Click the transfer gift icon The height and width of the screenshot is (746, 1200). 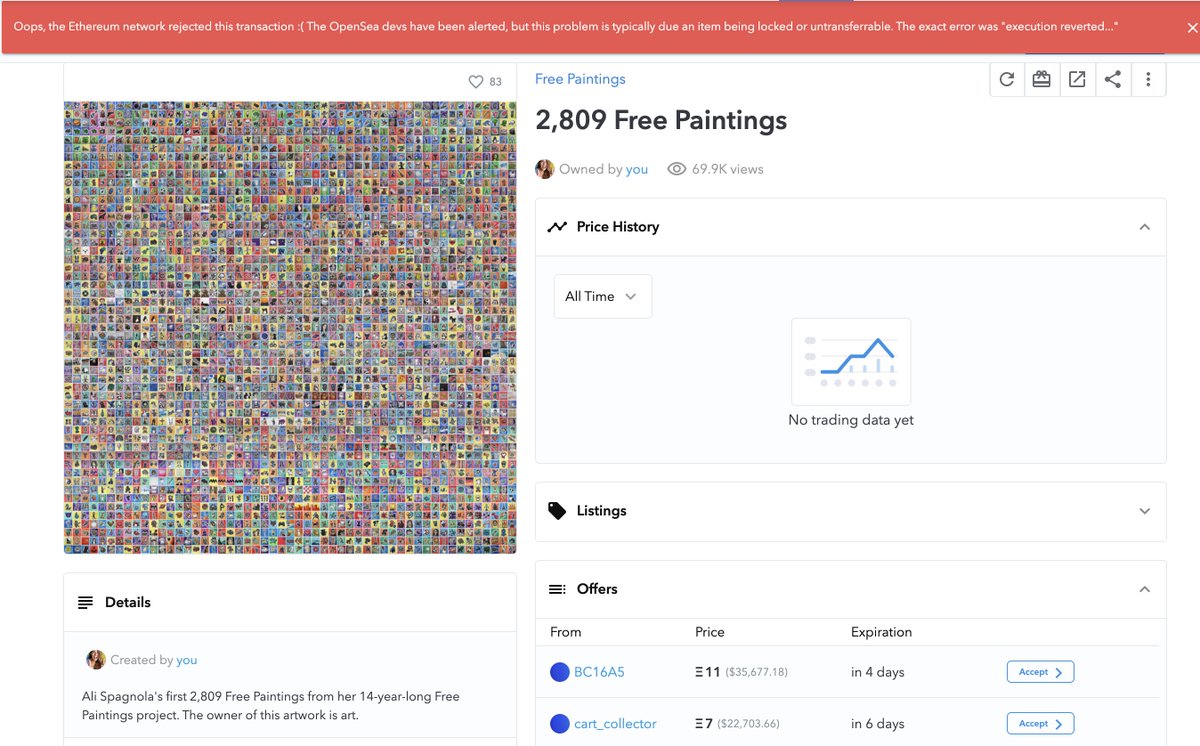(x=1042, y=80)
